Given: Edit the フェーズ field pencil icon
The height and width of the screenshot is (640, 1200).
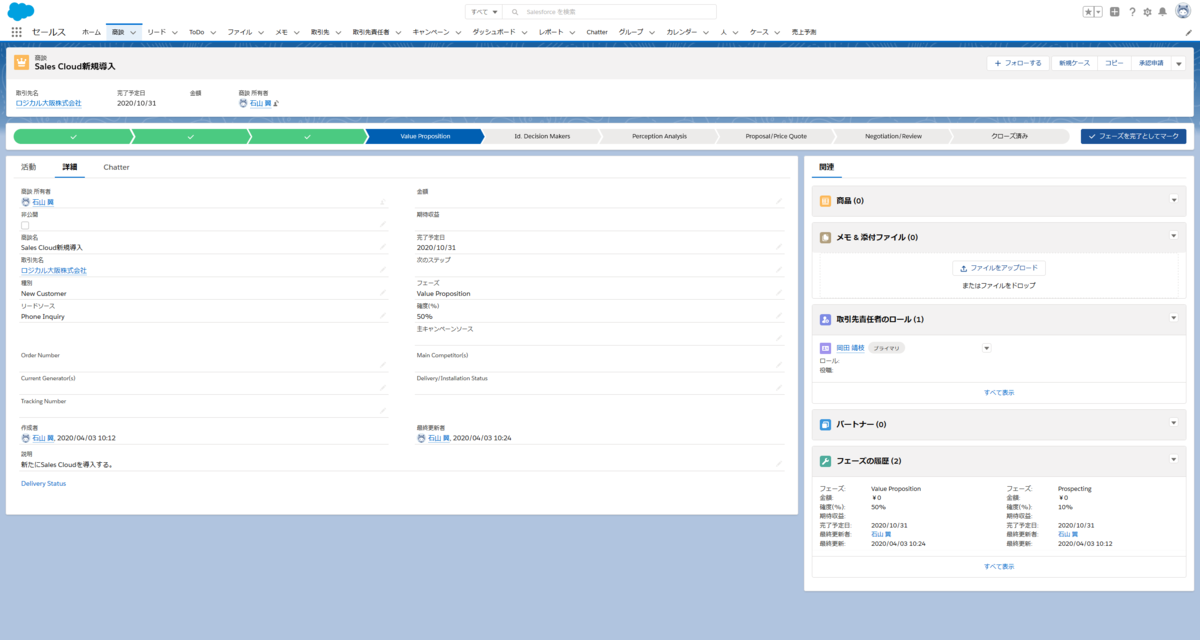Looking at the screenshot, I should tap(778, 293).
